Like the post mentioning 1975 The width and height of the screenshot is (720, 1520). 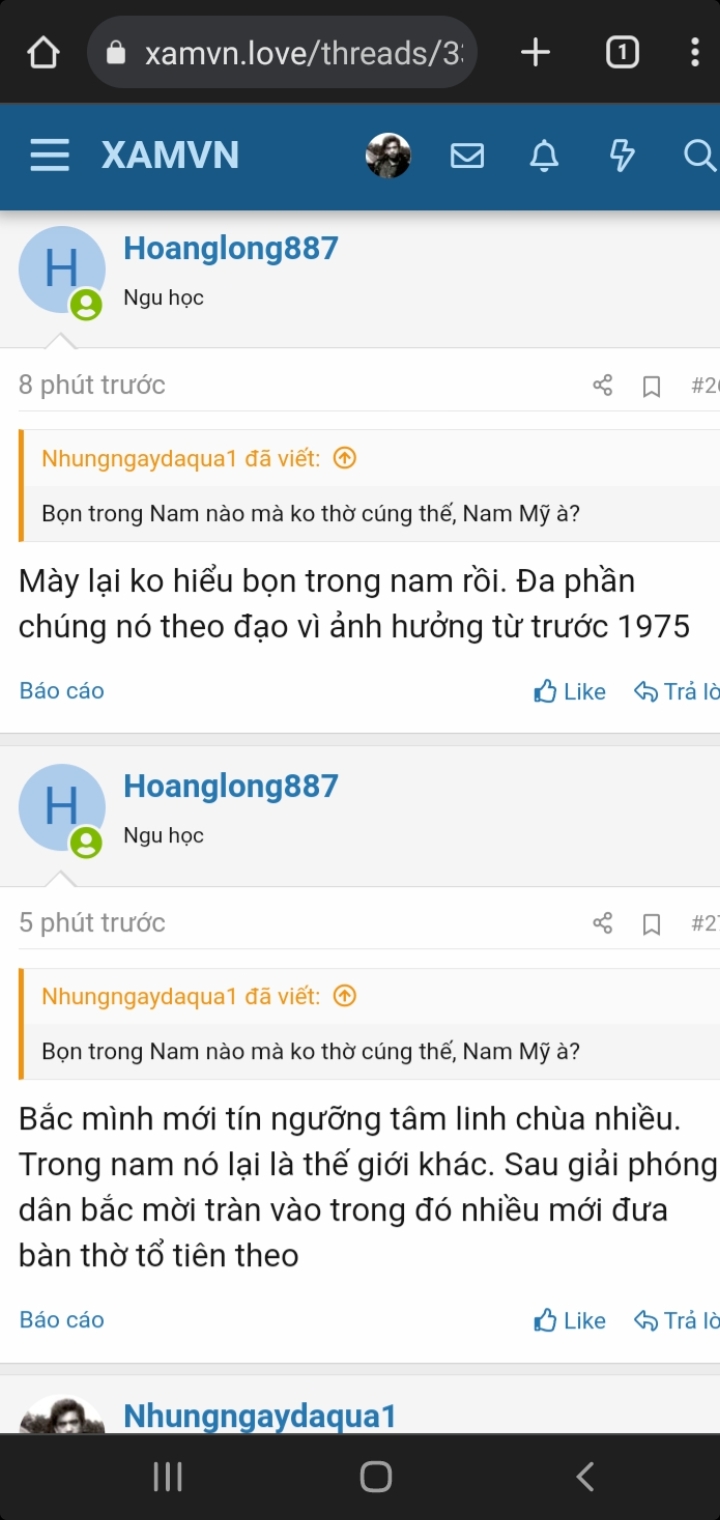click(570, 691)
